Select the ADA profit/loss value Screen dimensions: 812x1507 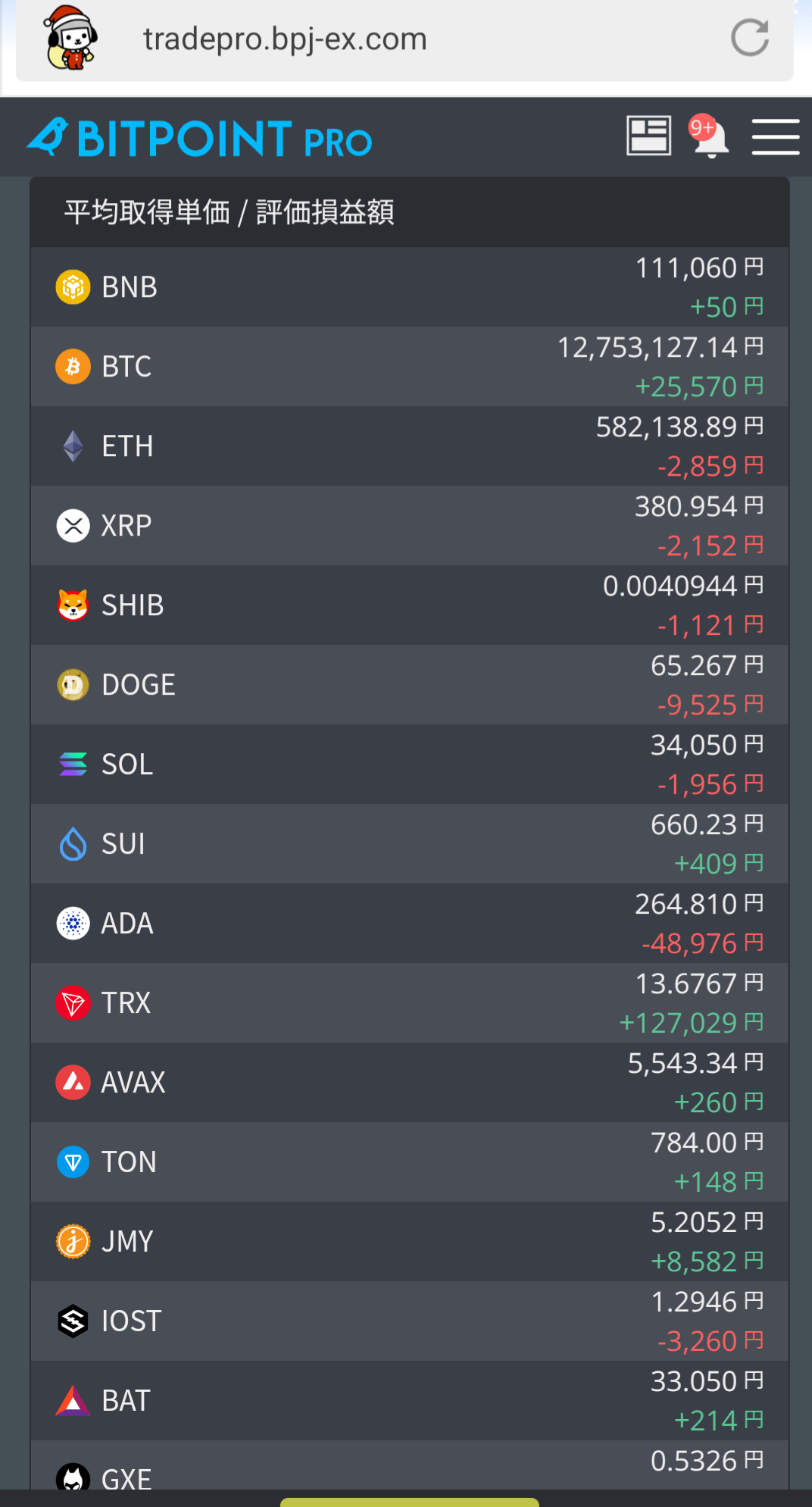(702, 943)
